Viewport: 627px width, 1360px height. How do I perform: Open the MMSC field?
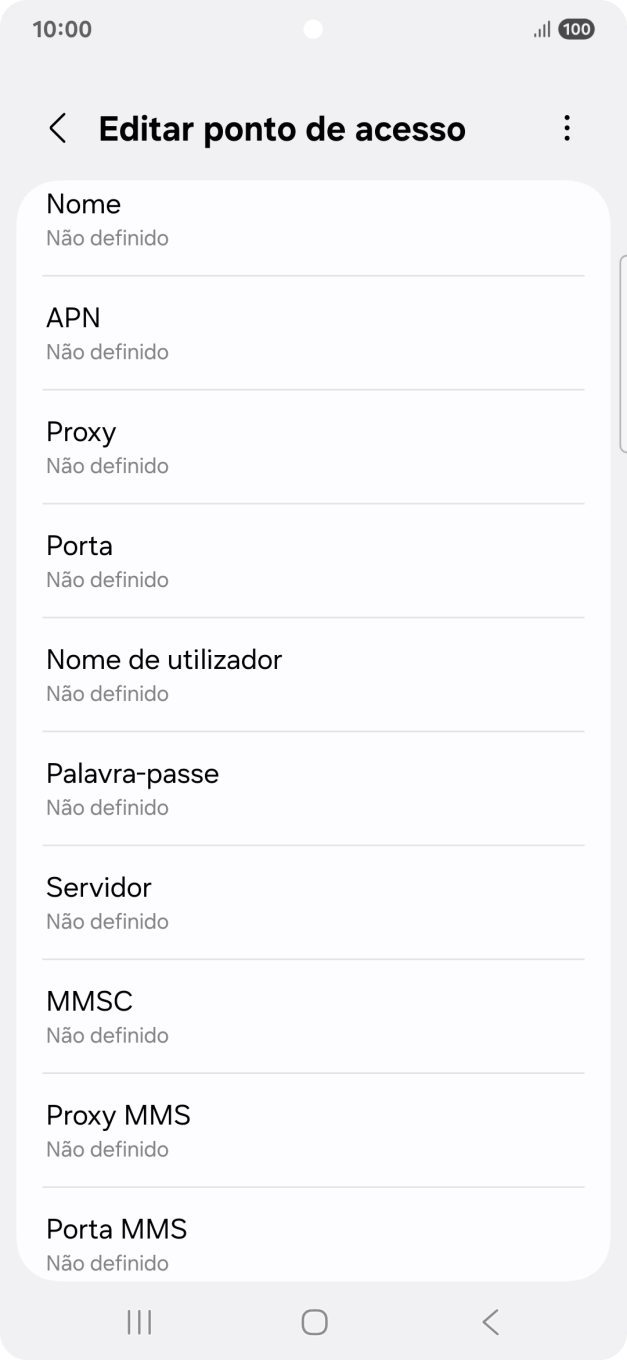click(313, 1016)
